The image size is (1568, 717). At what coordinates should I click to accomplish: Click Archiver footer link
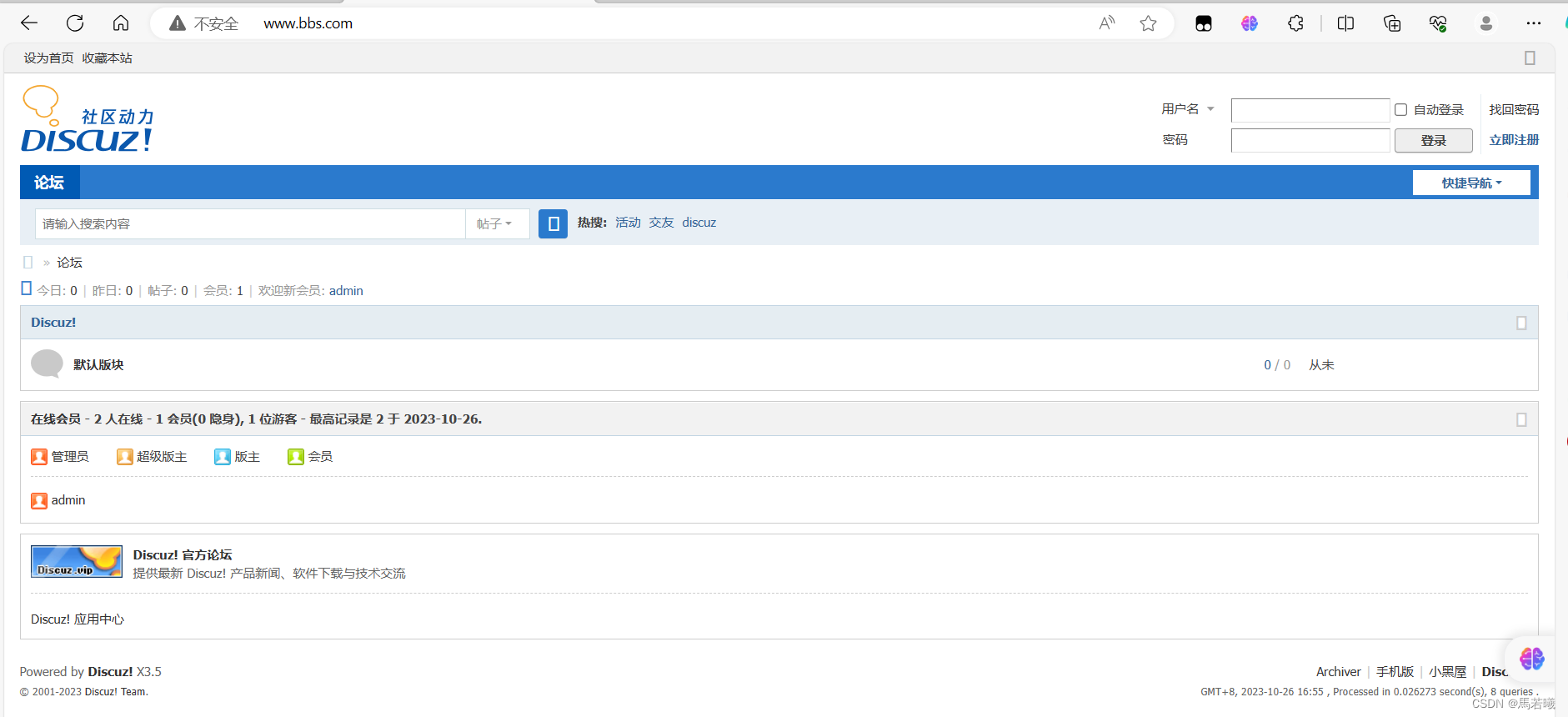click(x=1338, y=672)
